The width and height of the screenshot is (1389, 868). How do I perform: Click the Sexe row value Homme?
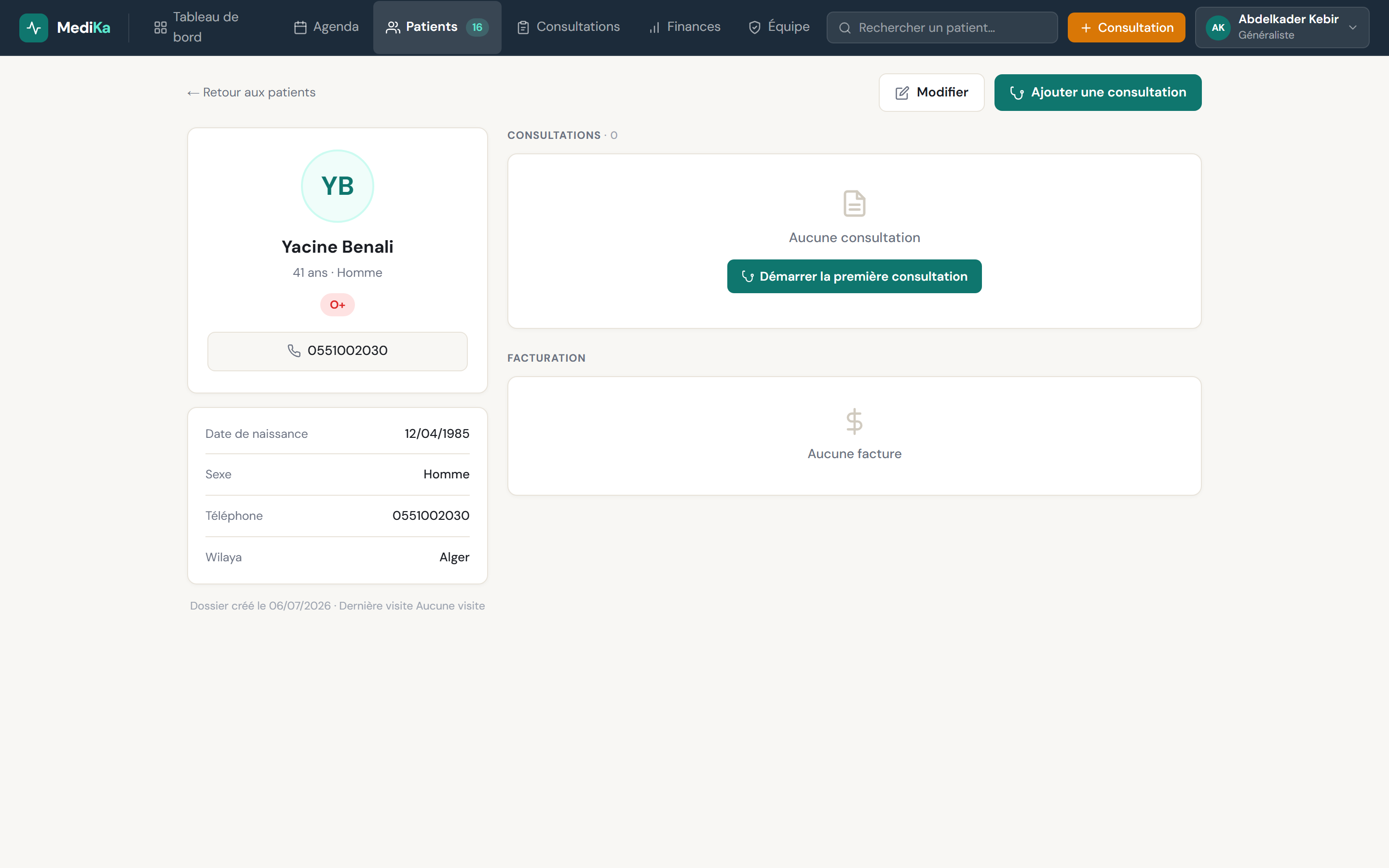tap(446, 474)
